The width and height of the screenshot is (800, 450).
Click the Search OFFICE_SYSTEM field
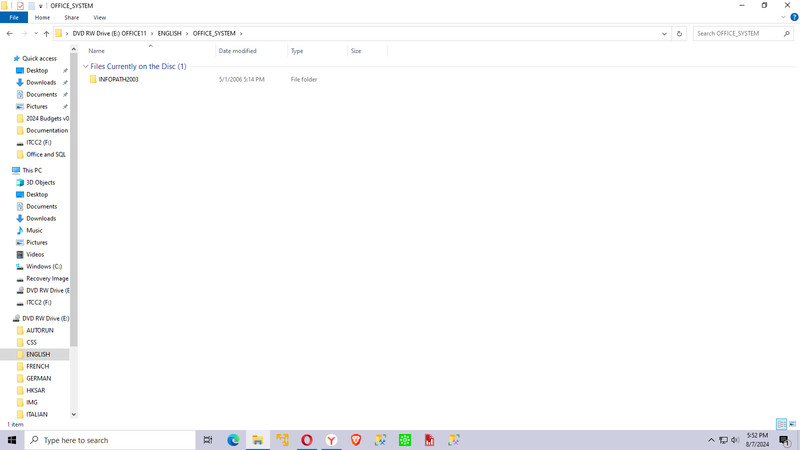(738, 34)
